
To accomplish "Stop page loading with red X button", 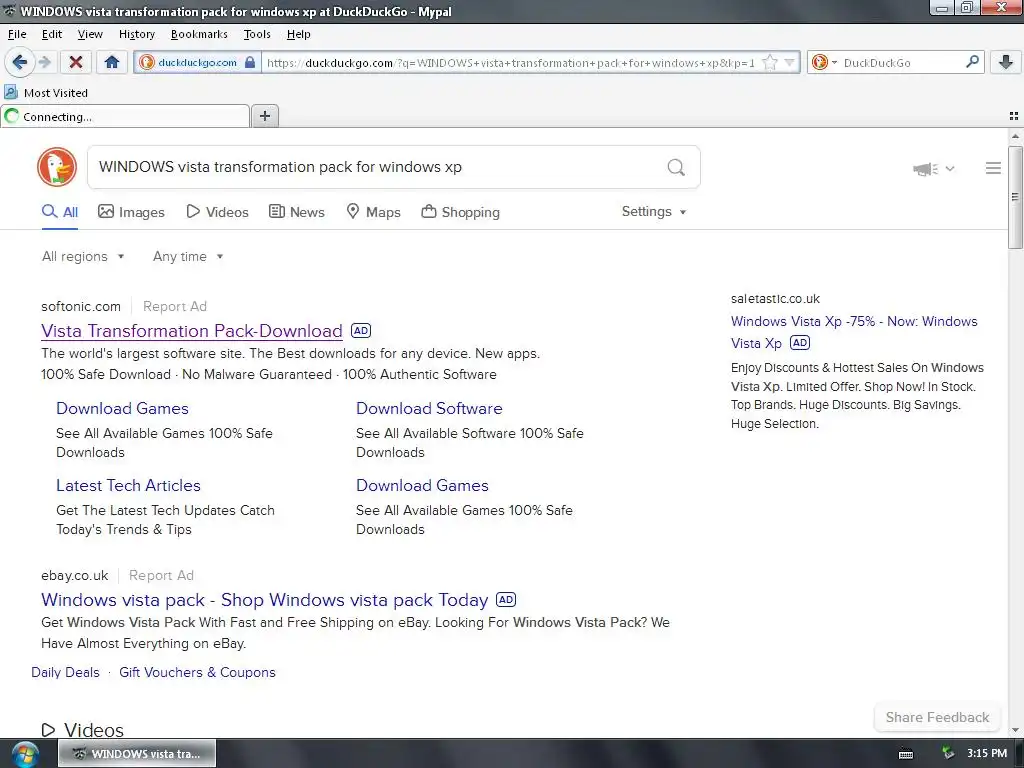I will click(76, 62).
